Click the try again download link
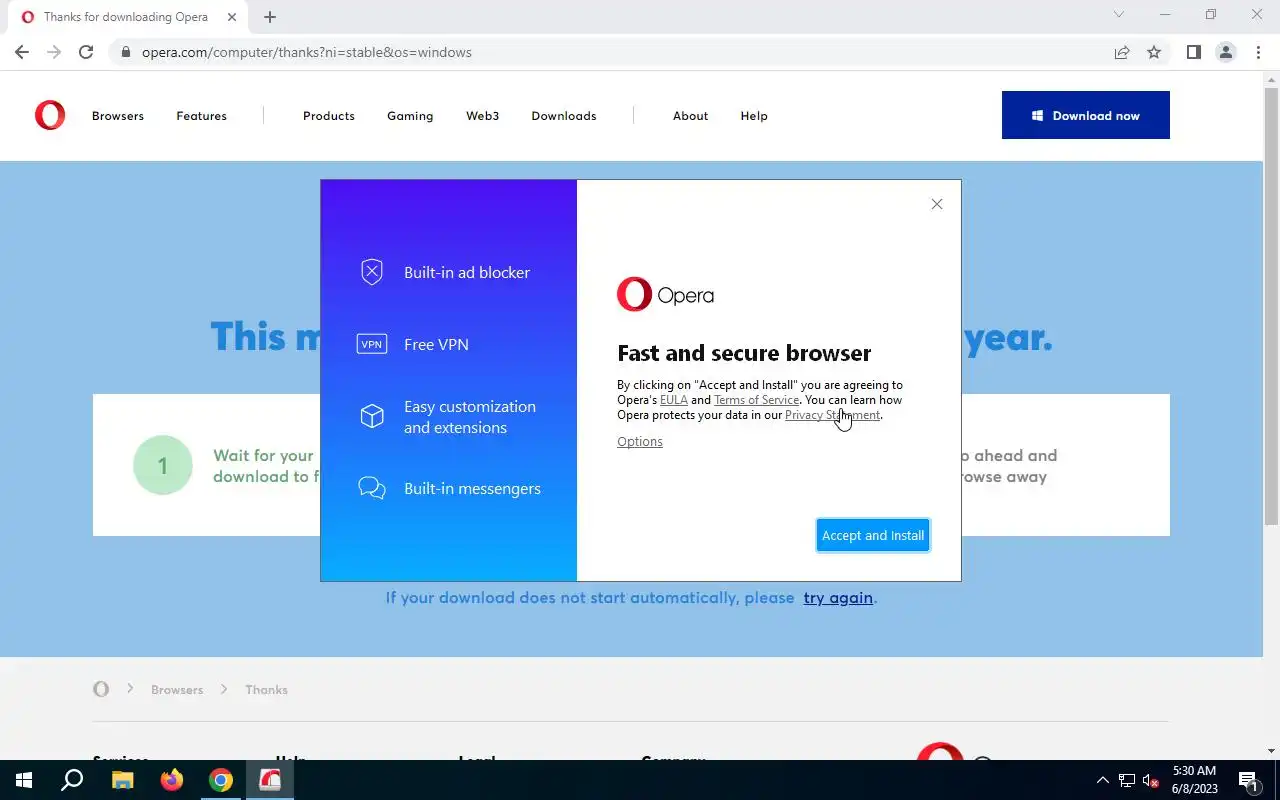 [x=838, y=598]
